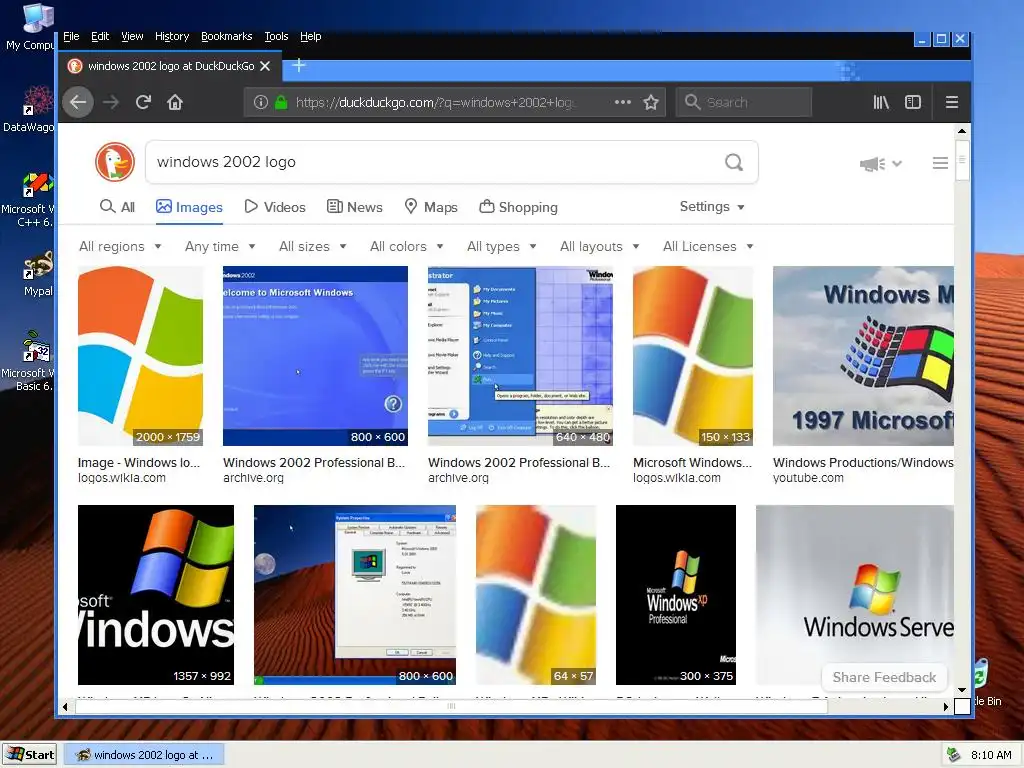Open 150 × 133 Microsoft Windows logo thumbnail
The image size is (1024, 768).
pos(693,356)
